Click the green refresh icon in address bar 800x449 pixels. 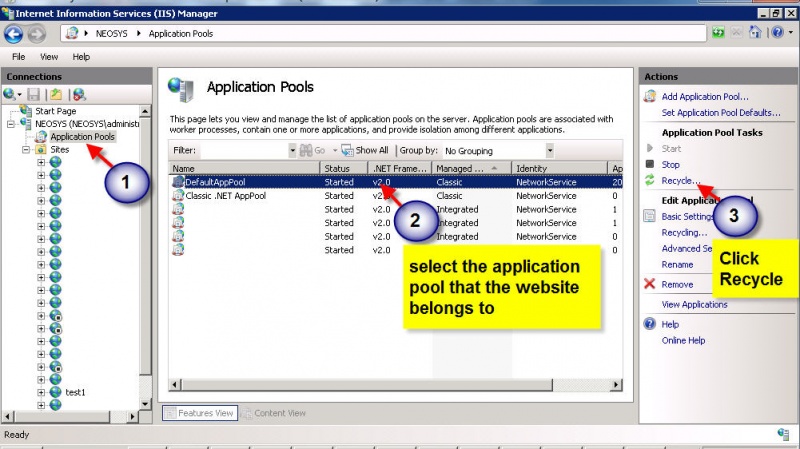click(718, 33)
